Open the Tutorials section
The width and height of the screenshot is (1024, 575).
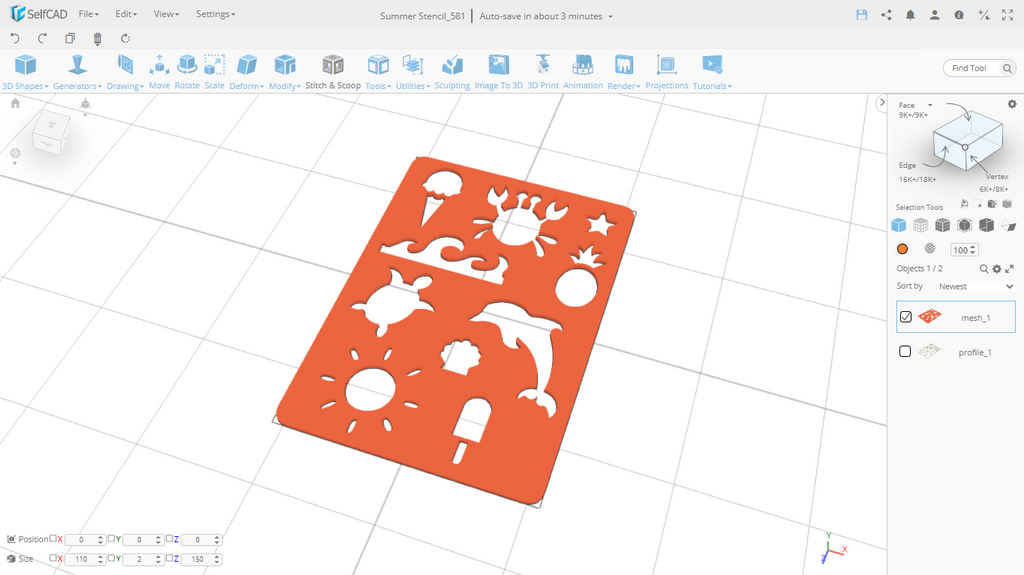tap(712, 72)
